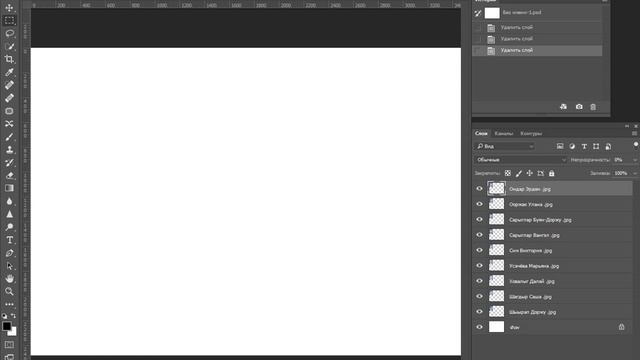Select the Quick Selection tool

coord(9,47)
